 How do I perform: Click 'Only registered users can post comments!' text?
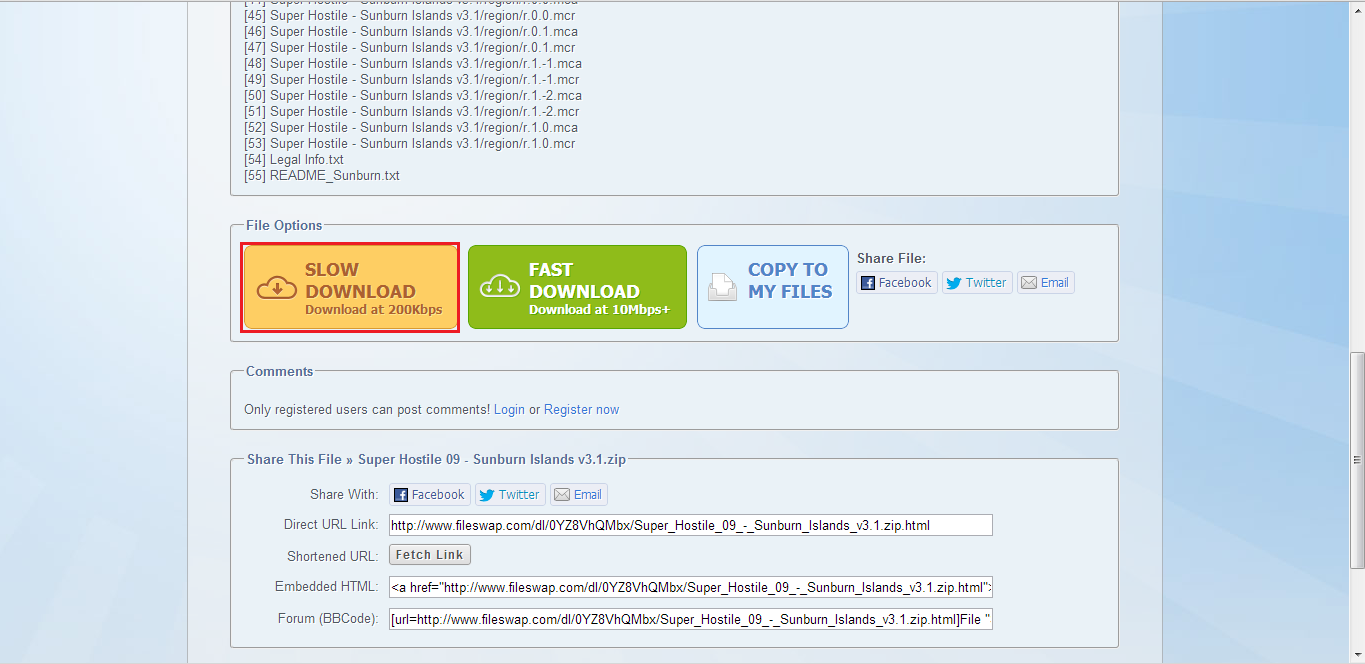tap(367, 410)
